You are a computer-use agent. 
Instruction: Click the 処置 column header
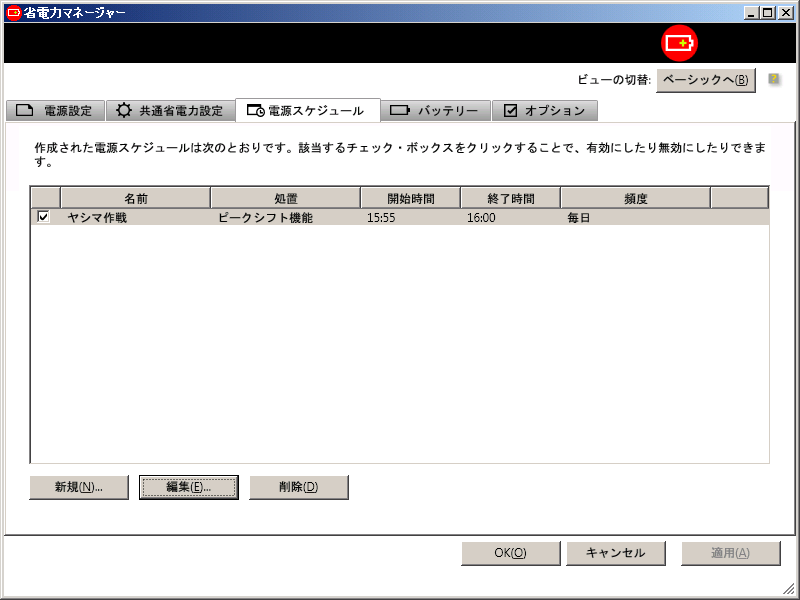(x=285, y=198)
